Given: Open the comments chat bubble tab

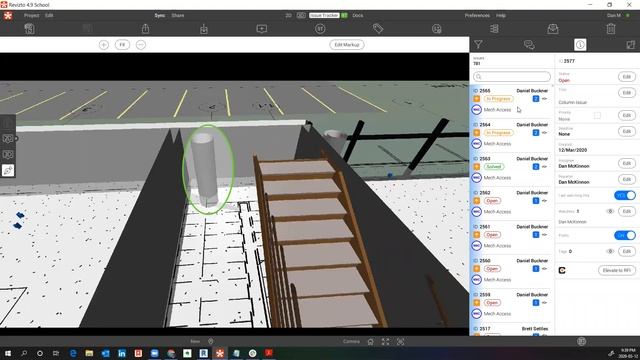Looking at the screenshot, I should click(x=529, y=44).
